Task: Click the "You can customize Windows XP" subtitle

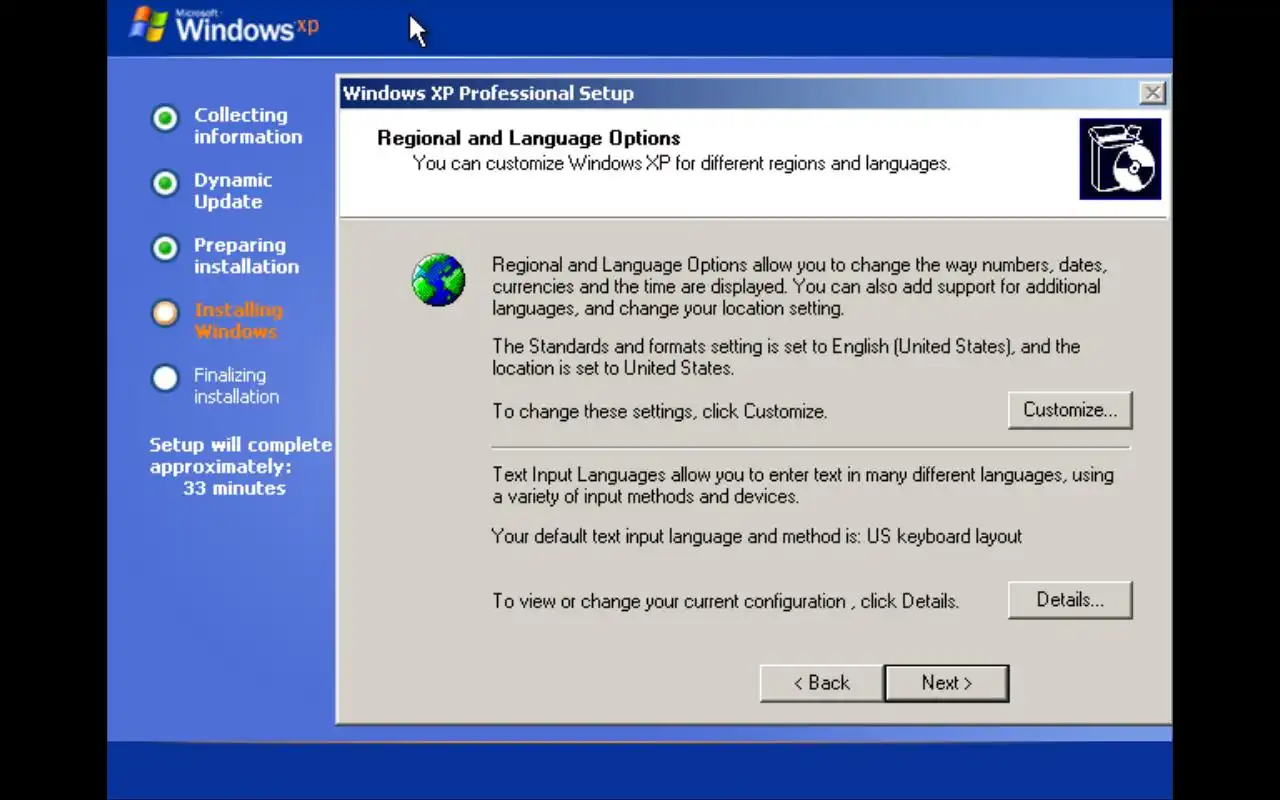Action: pyautogui.click(x=681, y=163)
